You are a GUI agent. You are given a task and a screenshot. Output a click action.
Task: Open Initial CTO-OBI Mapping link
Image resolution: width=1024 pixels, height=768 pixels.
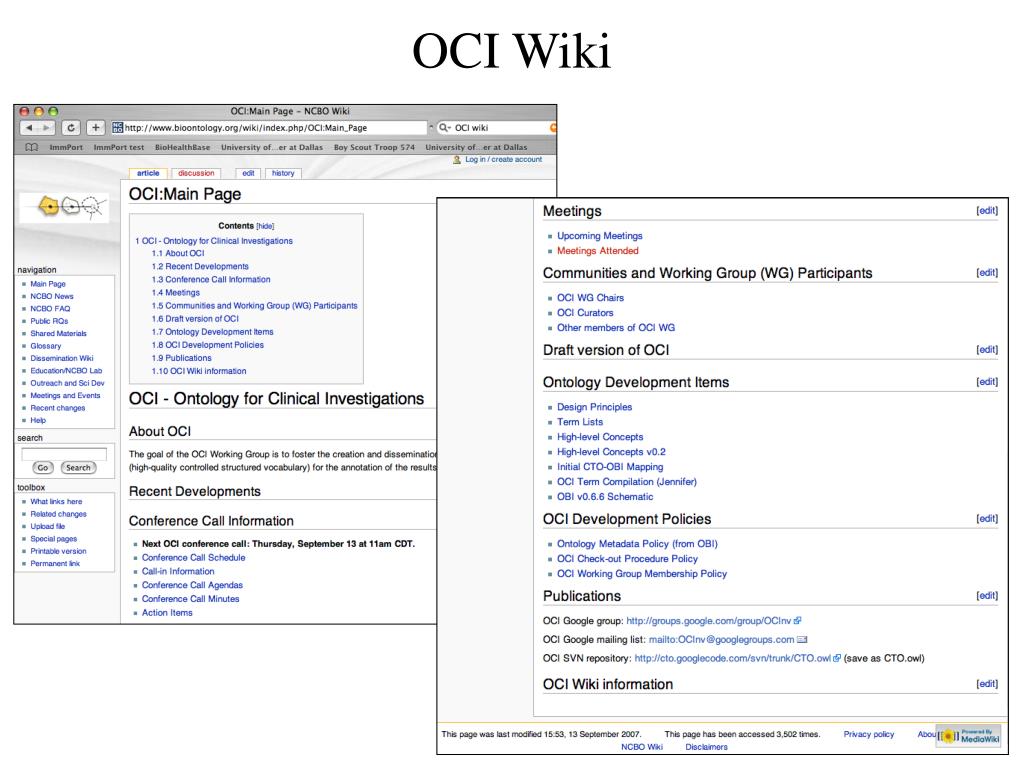[610, 467]
